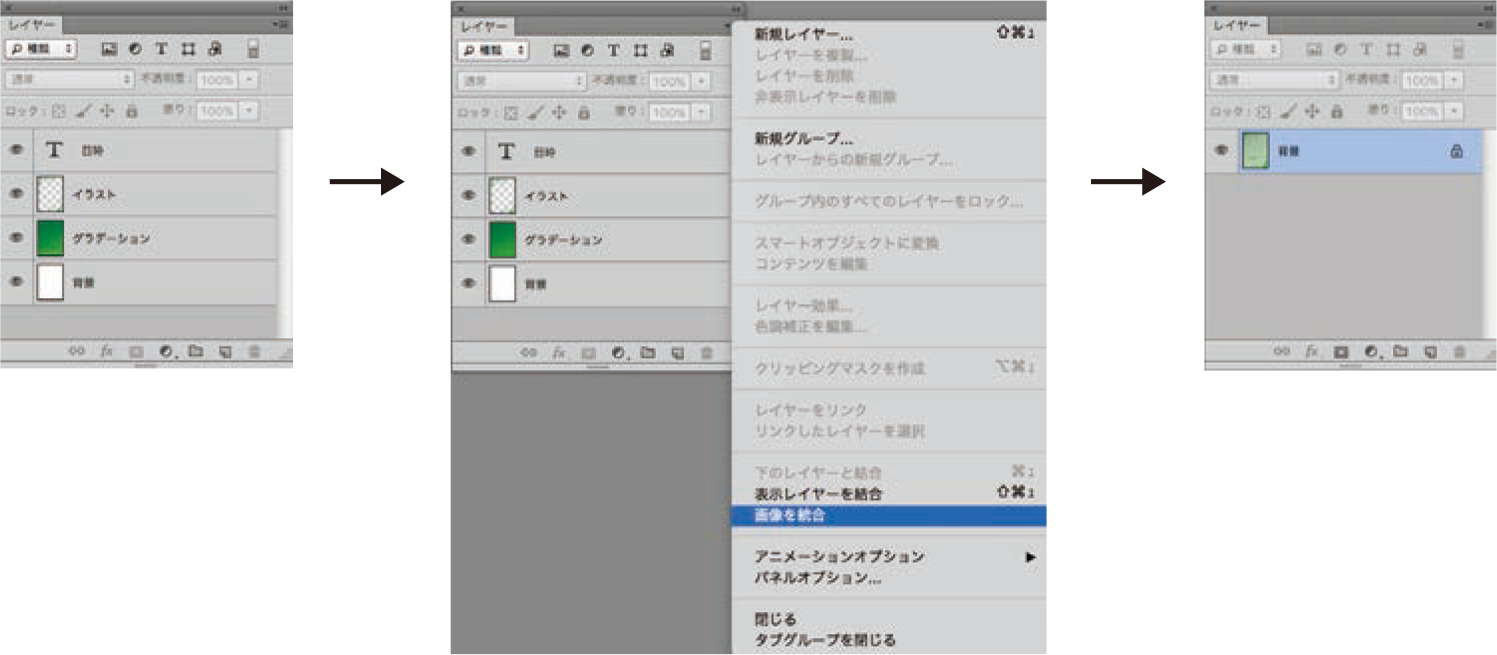Click 背景 layer thumbnail in right panel
The image size is (1497, 655).
pos(1255,151)
